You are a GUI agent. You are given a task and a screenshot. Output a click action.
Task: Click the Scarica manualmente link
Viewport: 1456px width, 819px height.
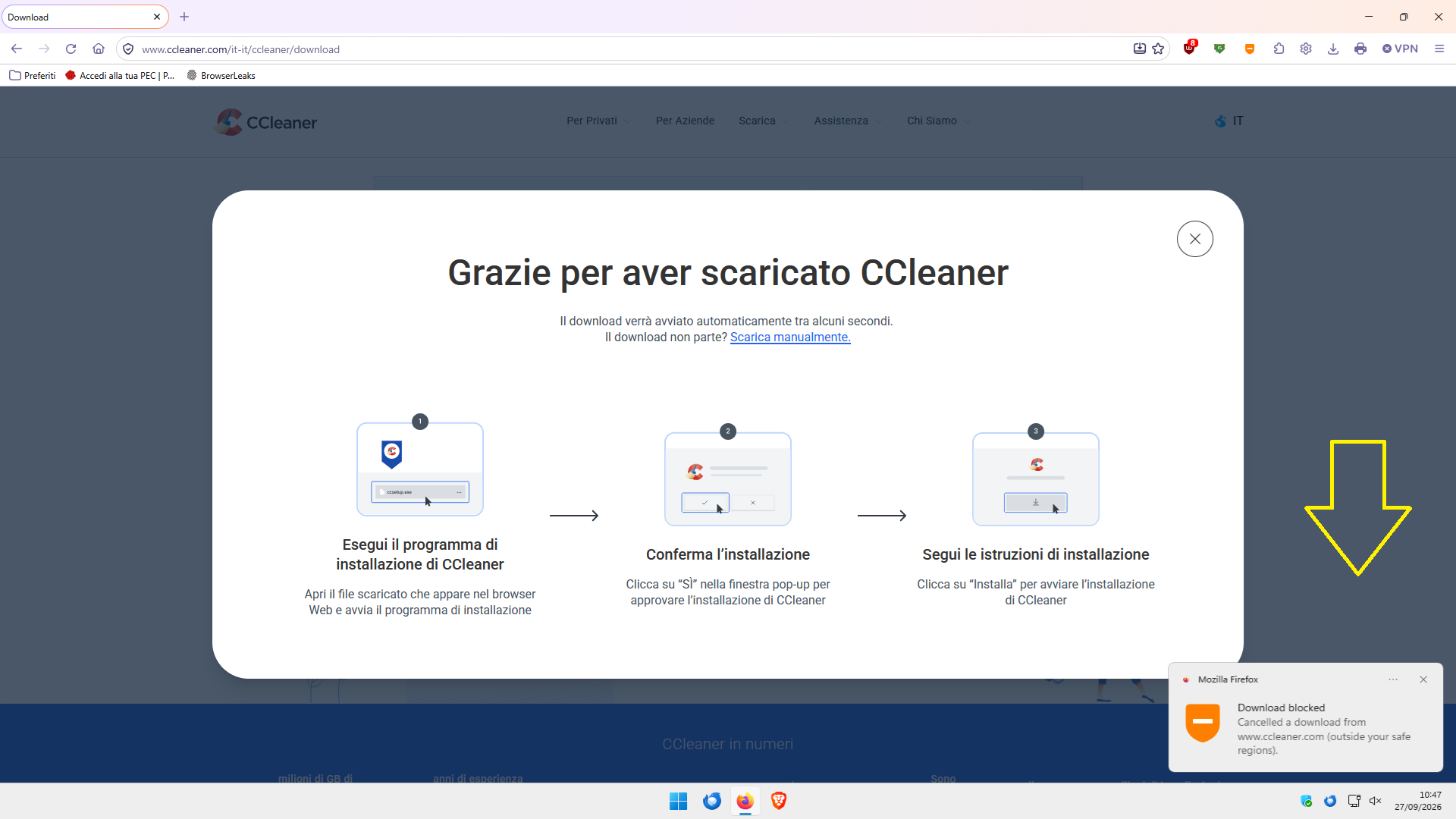point(790,337)
